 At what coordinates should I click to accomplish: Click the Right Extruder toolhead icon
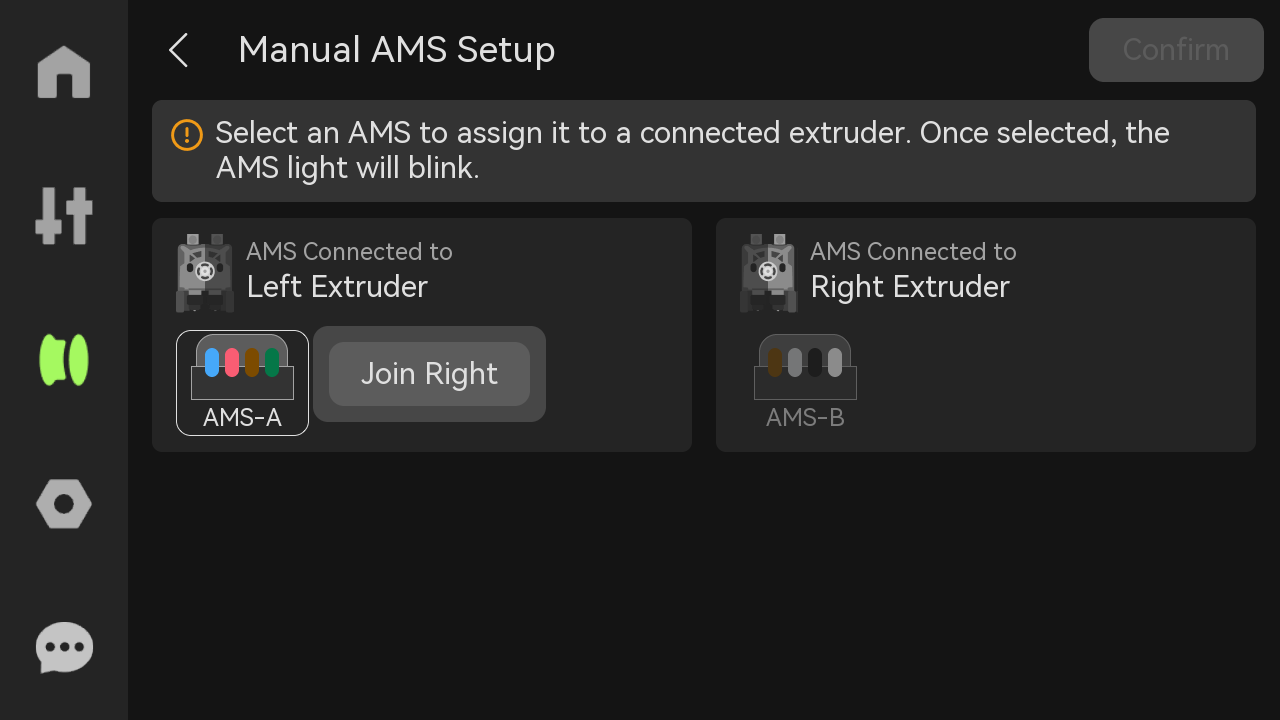click(769, 273)
